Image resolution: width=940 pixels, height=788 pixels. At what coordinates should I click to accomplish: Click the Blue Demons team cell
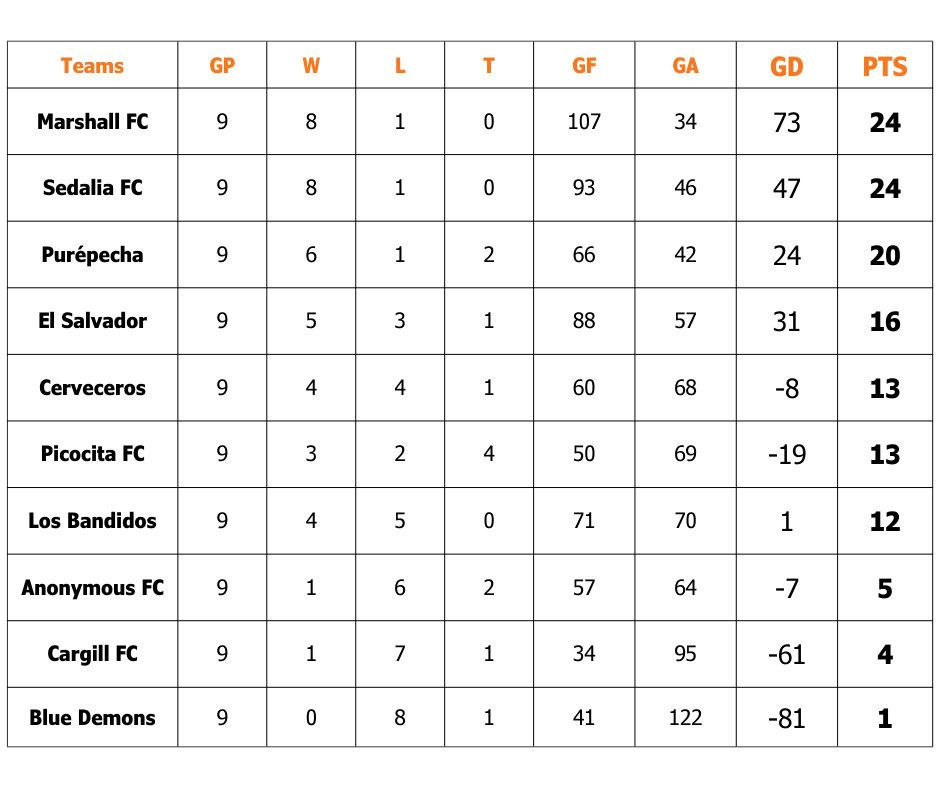[x=92, y=718]
